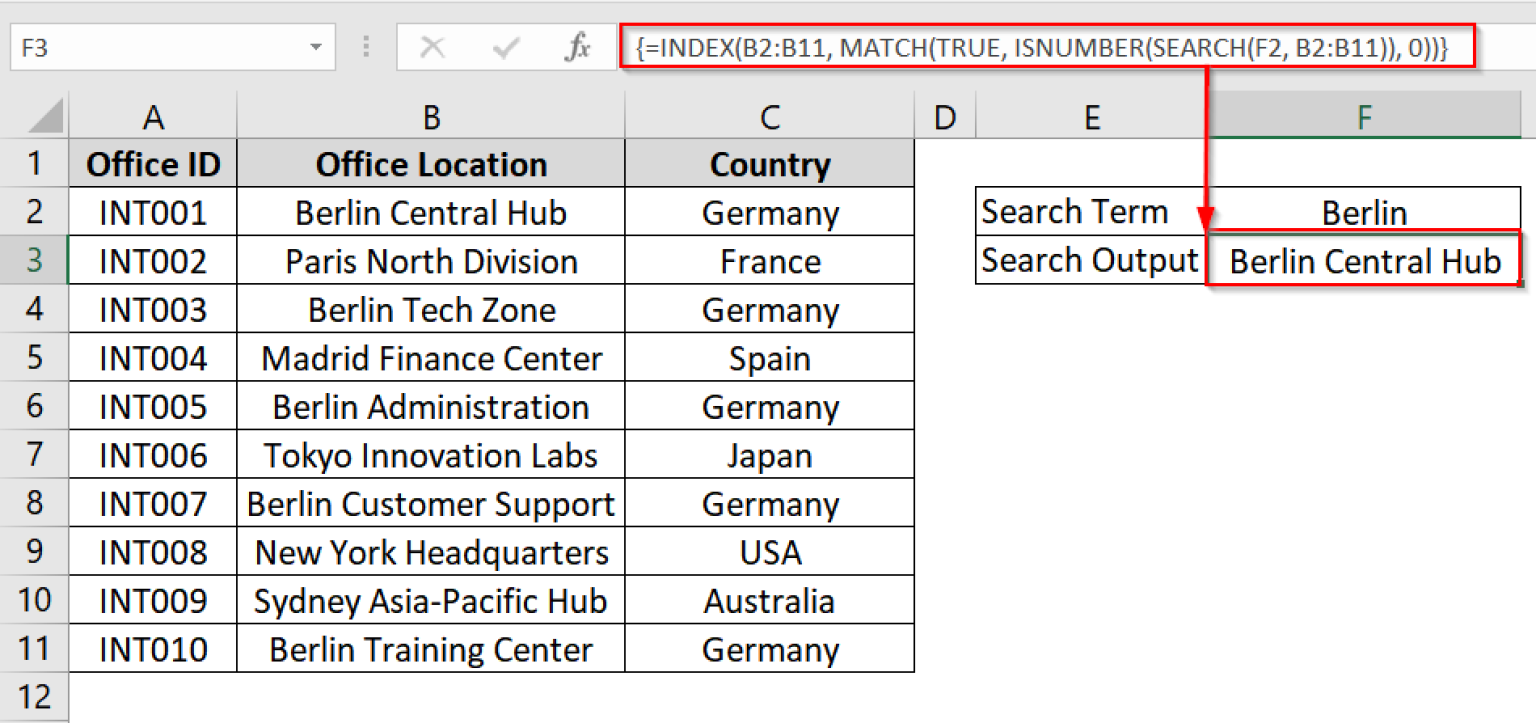Click cell C9 containing USA
The width and height of the screenshot is (1536, 723).
tap(769, 551)
